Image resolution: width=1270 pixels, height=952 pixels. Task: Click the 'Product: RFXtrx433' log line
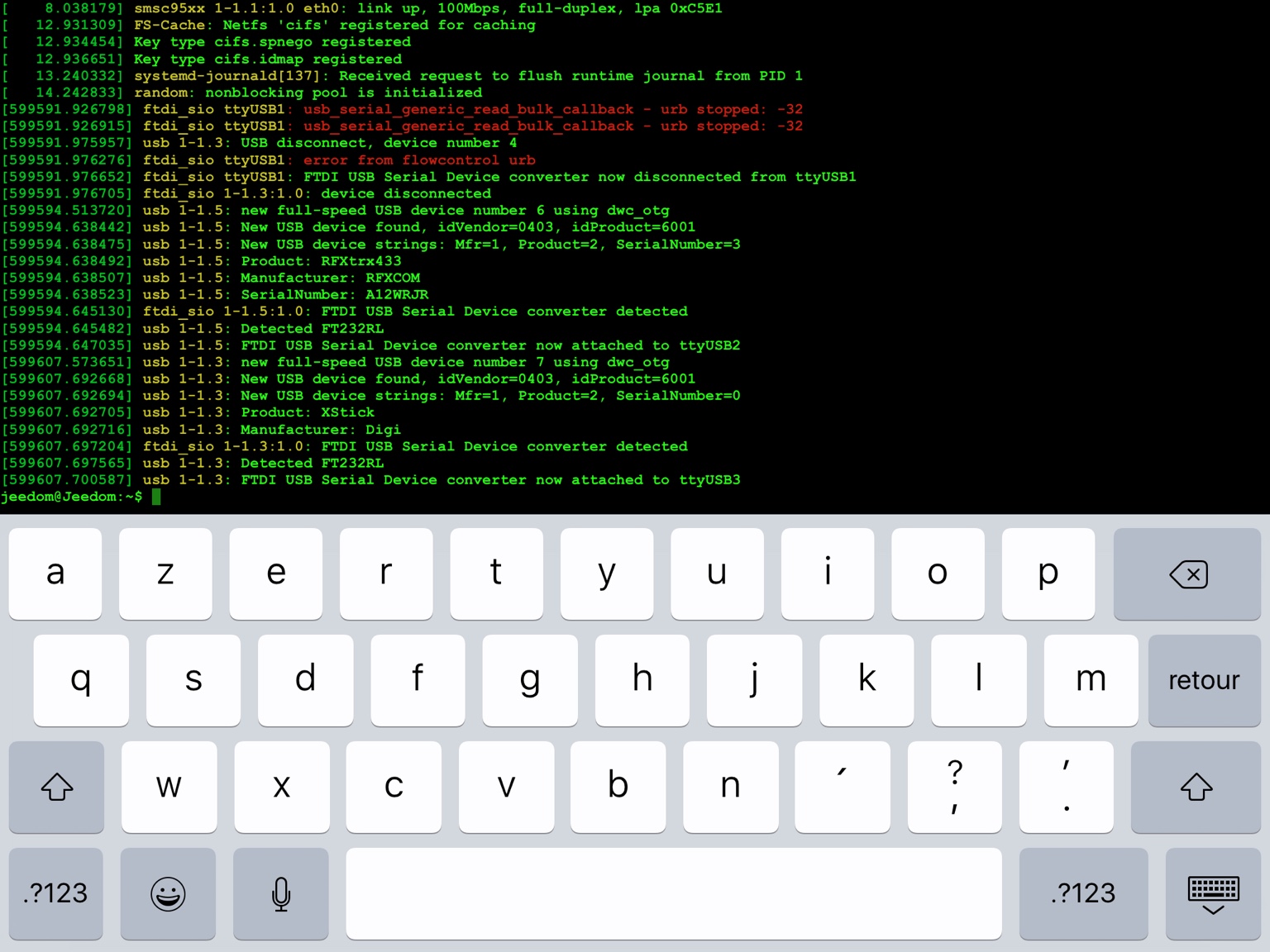point(202,261)
